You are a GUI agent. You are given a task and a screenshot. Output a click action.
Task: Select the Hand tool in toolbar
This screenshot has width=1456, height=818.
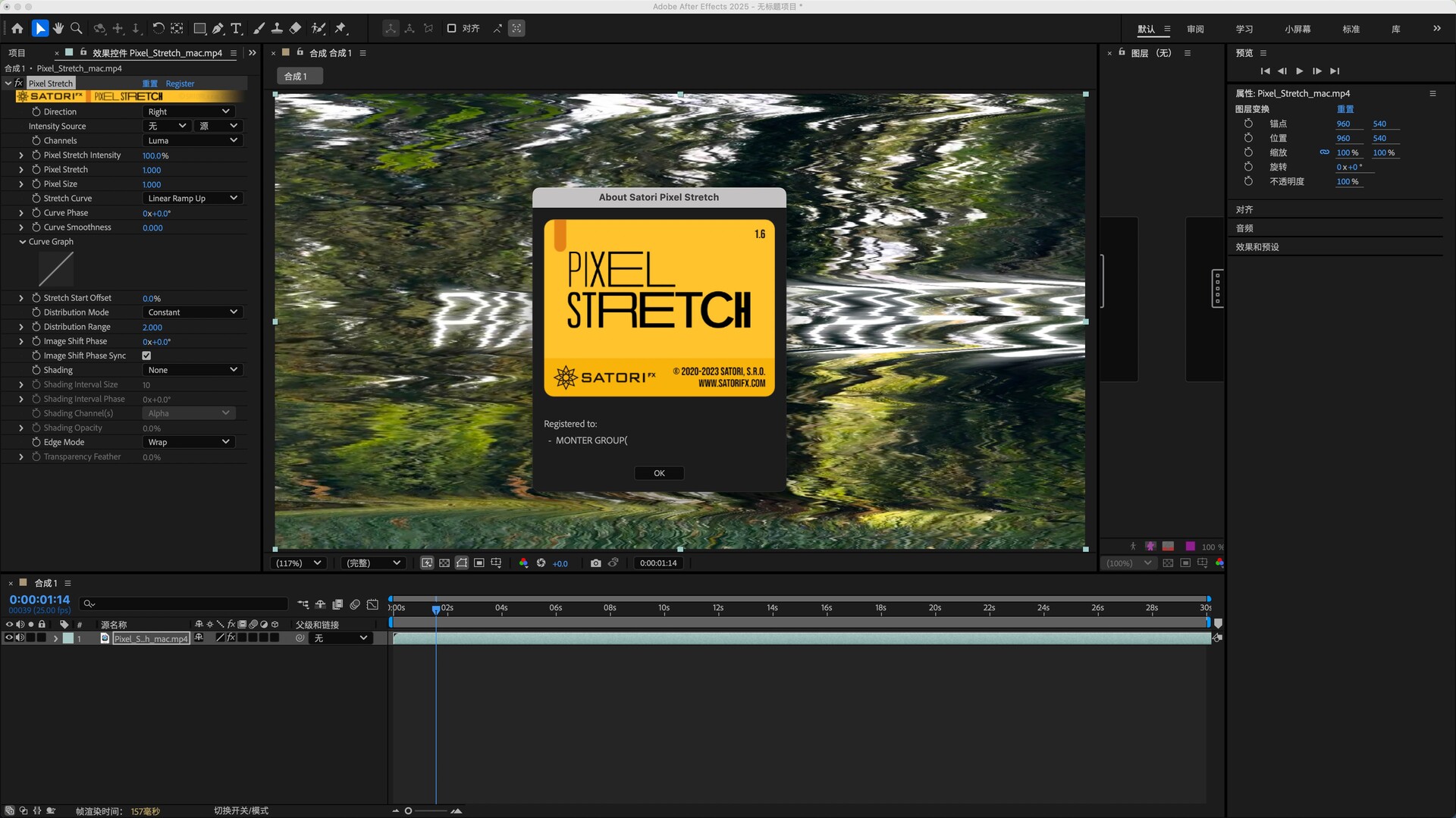(x=58, y=29)
